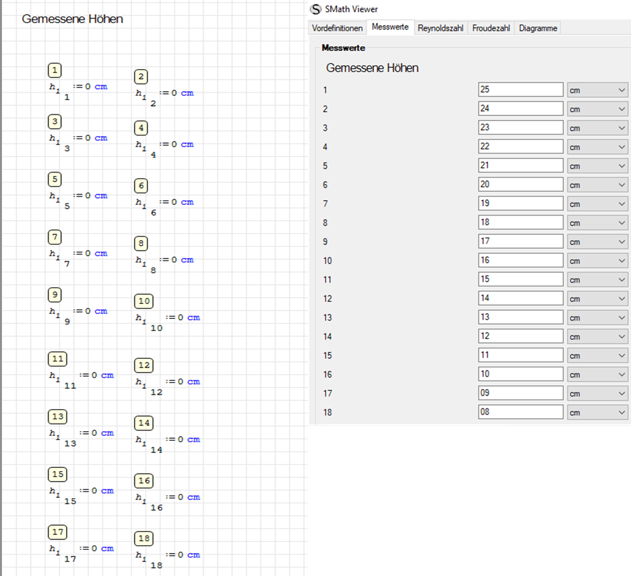Go to the Diagramme tab

pyautogui.click(x=538, y=28)
